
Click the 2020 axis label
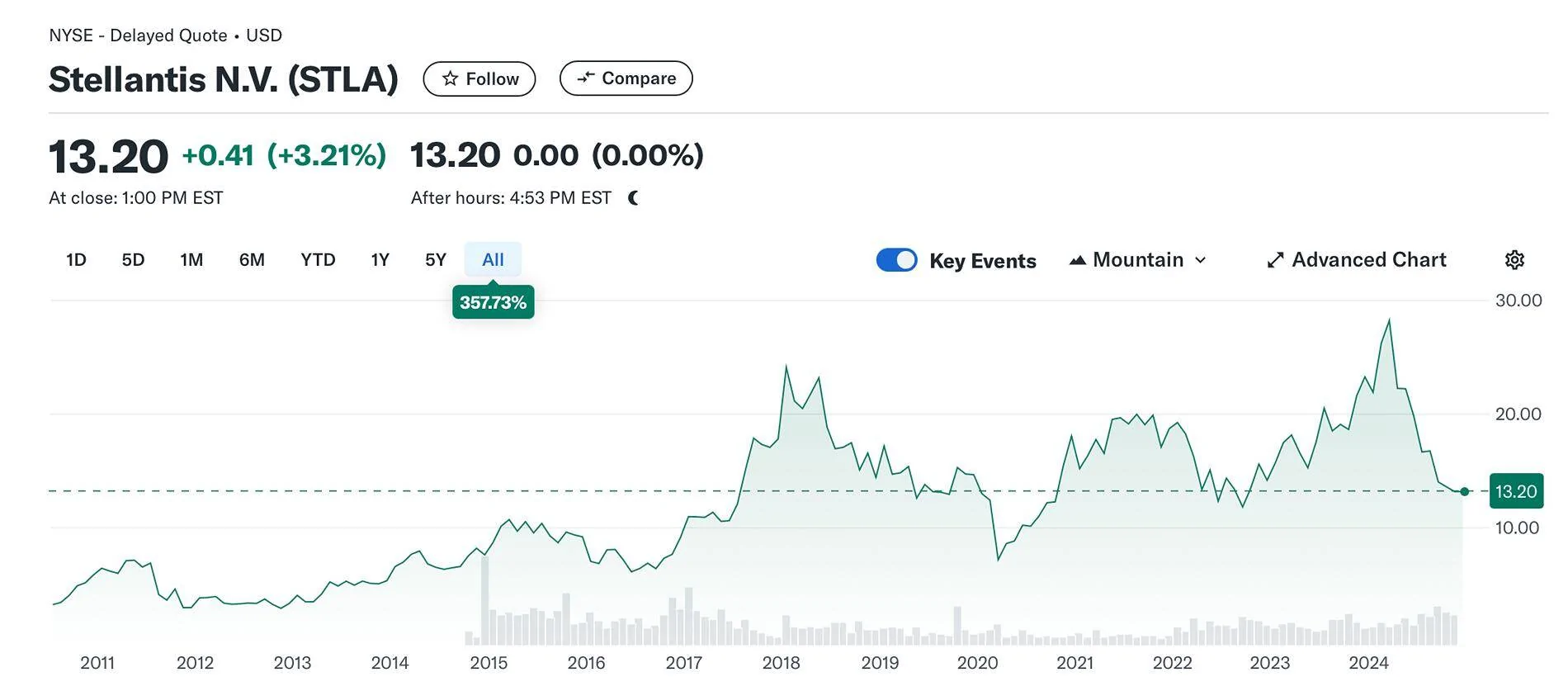pos(977,663)
